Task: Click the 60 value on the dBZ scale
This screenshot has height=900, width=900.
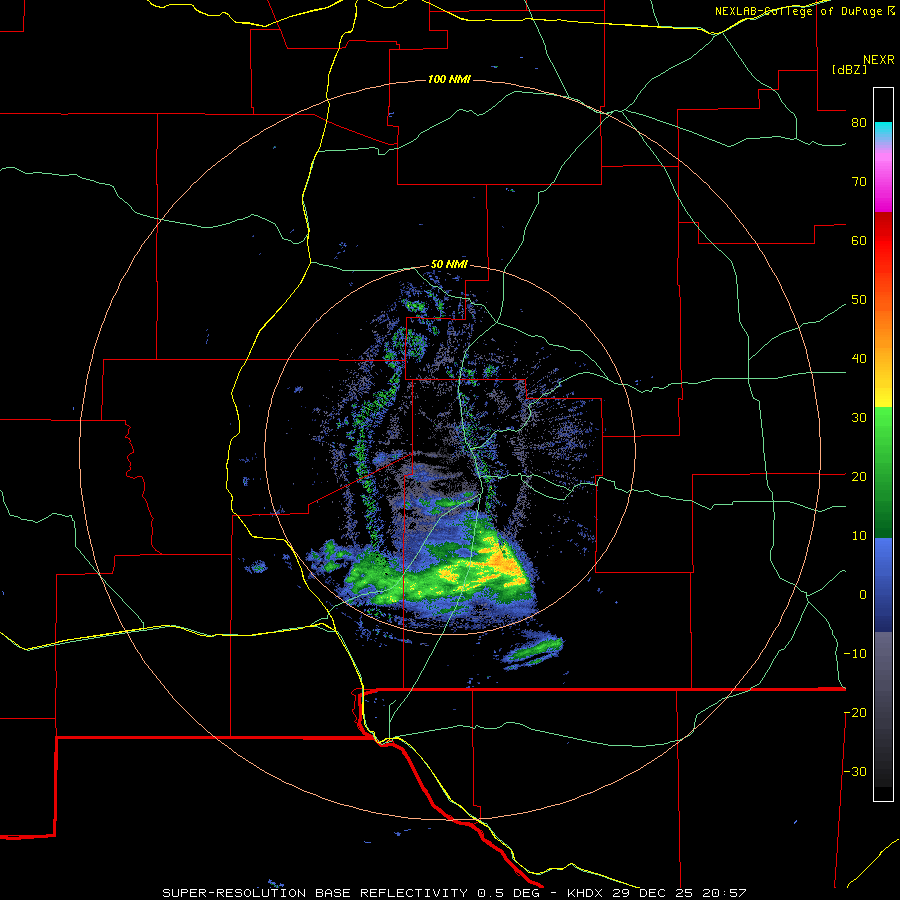Action: tap(859, 240)
